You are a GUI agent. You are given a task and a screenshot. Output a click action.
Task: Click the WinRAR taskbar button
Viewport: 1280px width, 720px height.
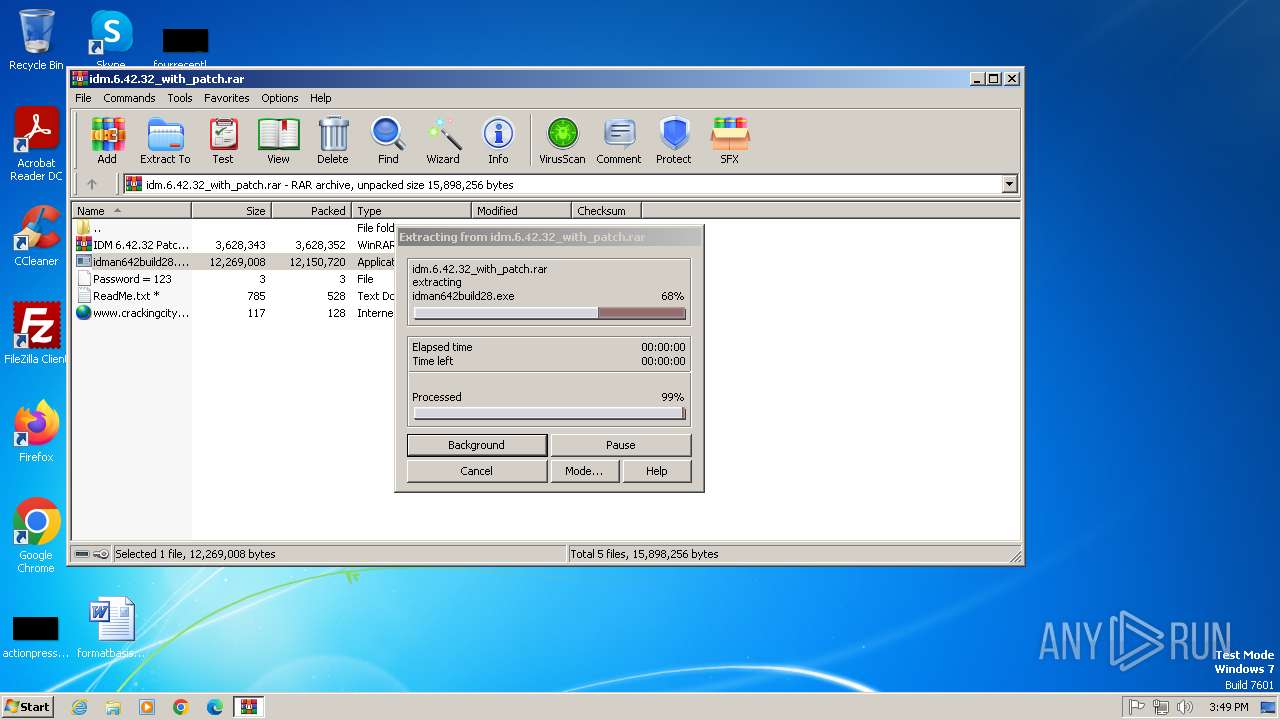point(249,707)
